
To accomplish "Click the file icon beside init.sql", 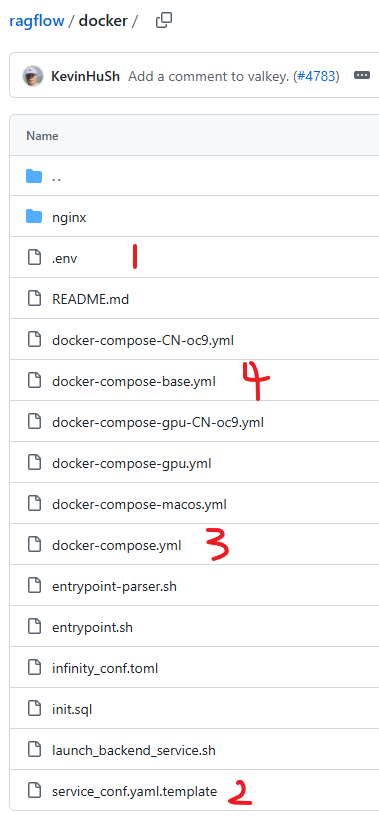I will click(x=34, y=709).
